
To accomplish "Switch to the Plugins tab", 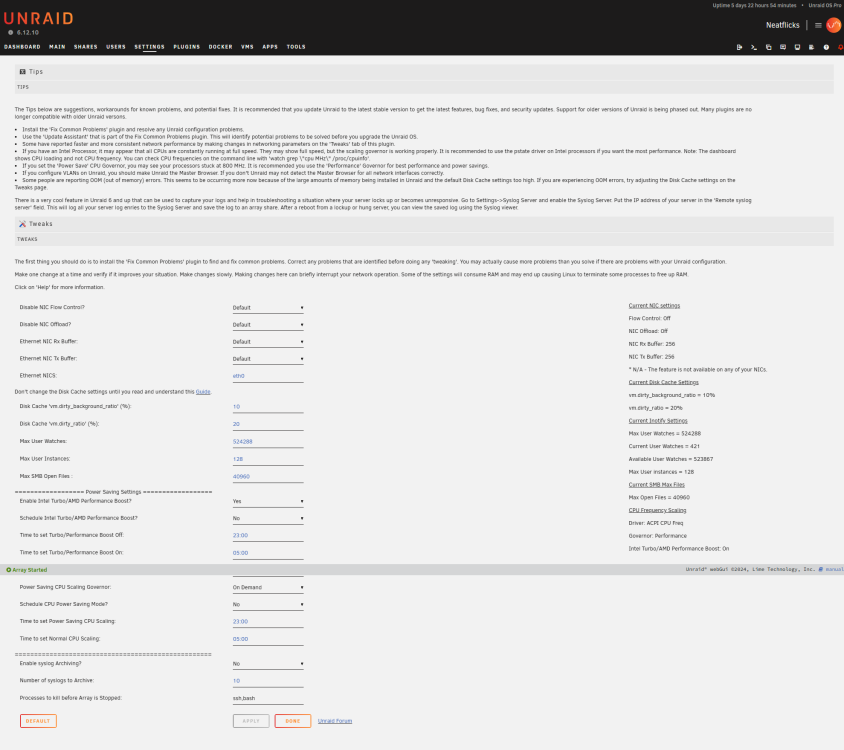I will (x=186, y=47).
